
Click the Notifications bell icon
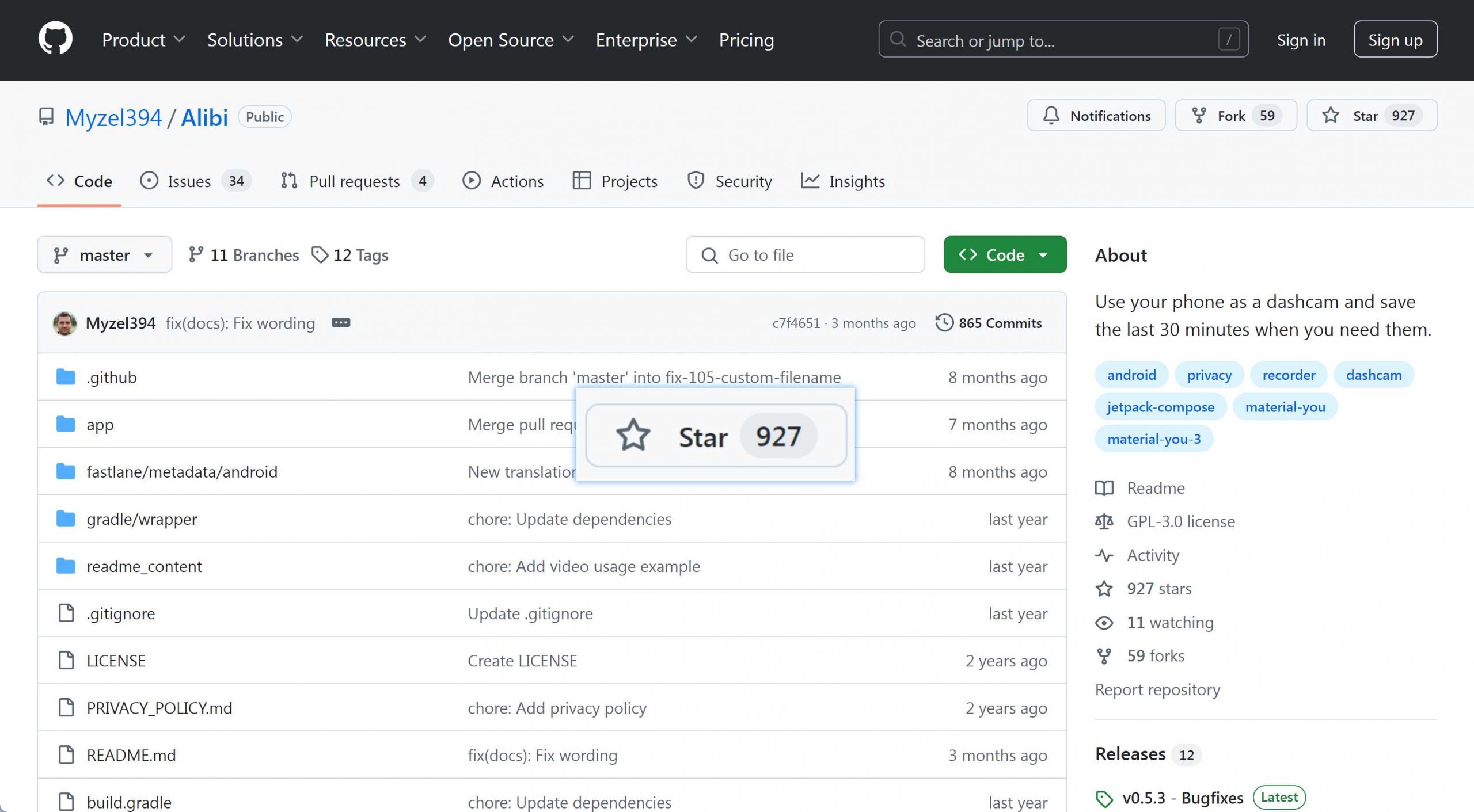[1051, 116]
